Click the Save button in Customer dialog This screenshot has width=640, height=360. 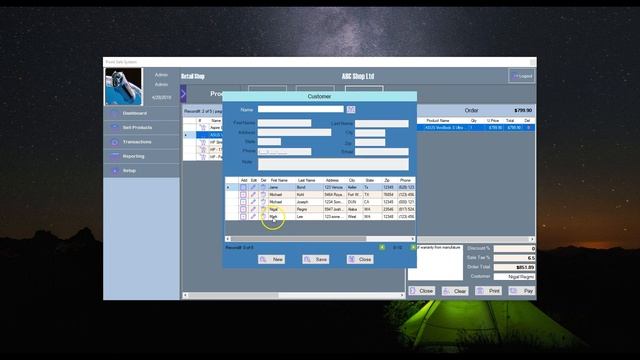click(316, 260)
